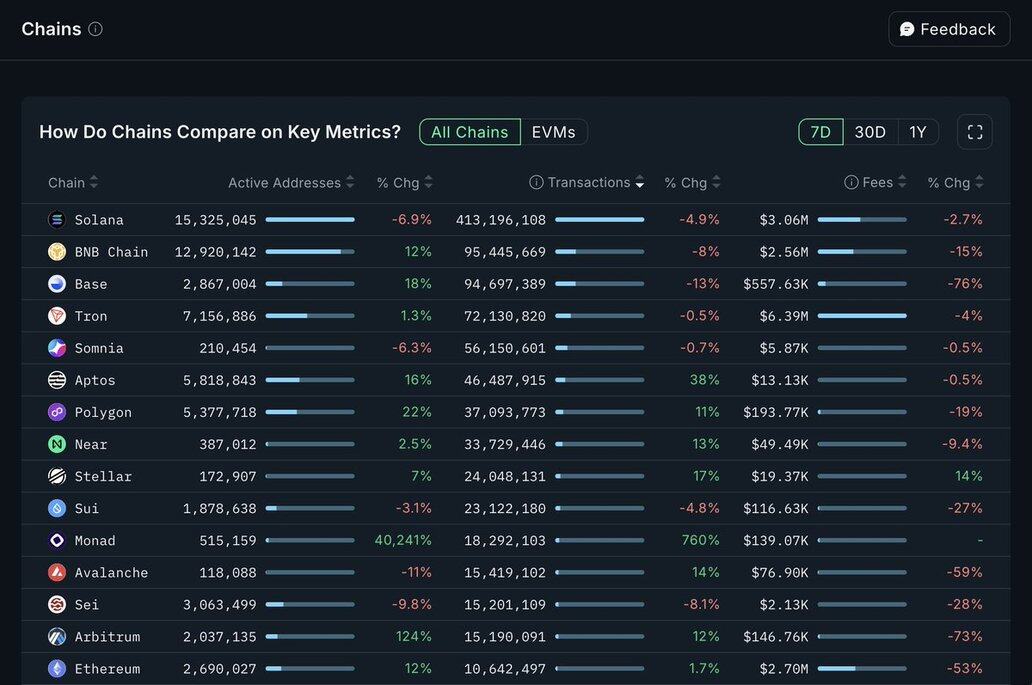
Task: Select the 7D time range
Action: point(820,132)
